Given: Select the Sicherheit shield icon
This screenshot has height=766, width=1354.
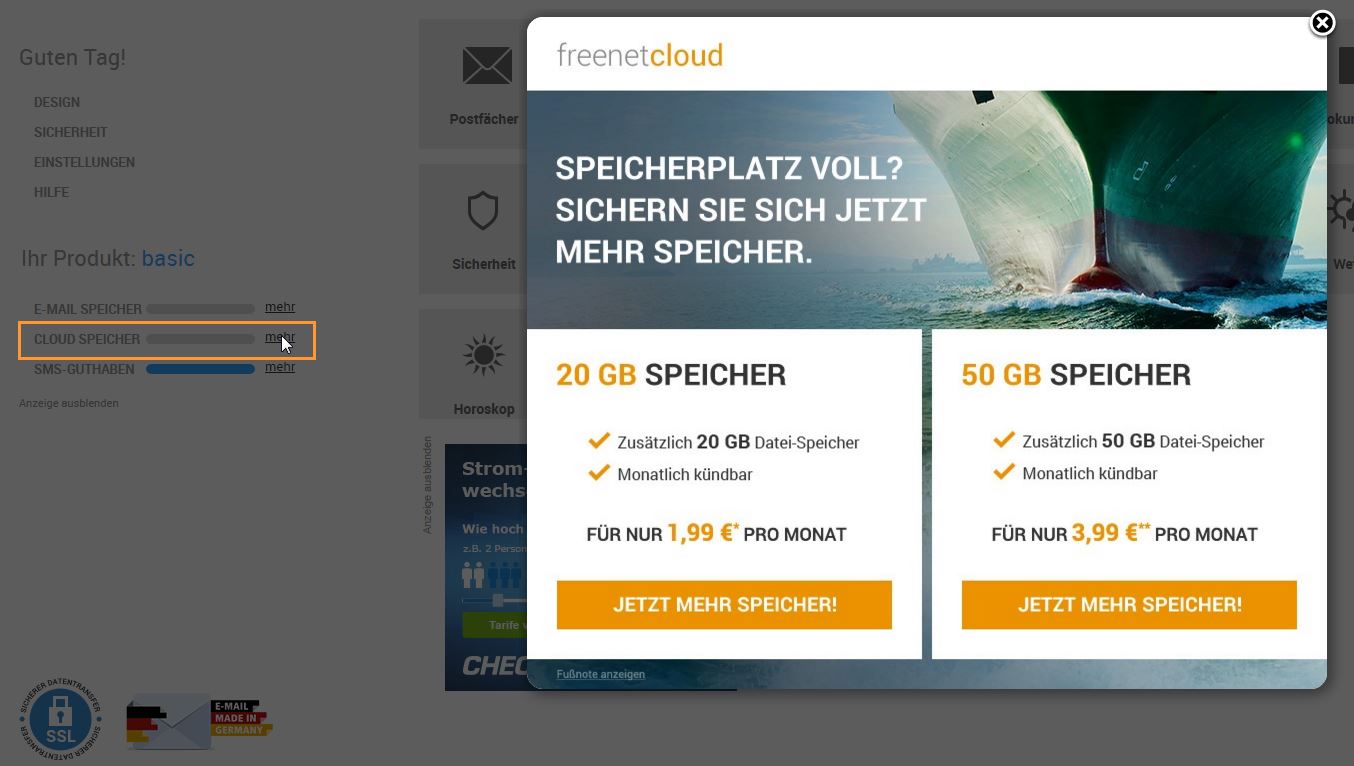Looking at the screenshot, I should point(484,211).
